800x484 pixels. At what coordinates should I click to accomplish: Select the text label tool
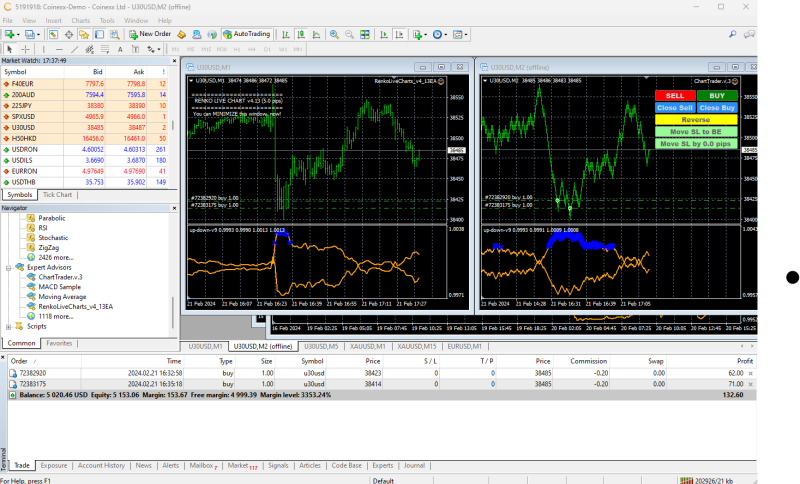tap(133, 48)
